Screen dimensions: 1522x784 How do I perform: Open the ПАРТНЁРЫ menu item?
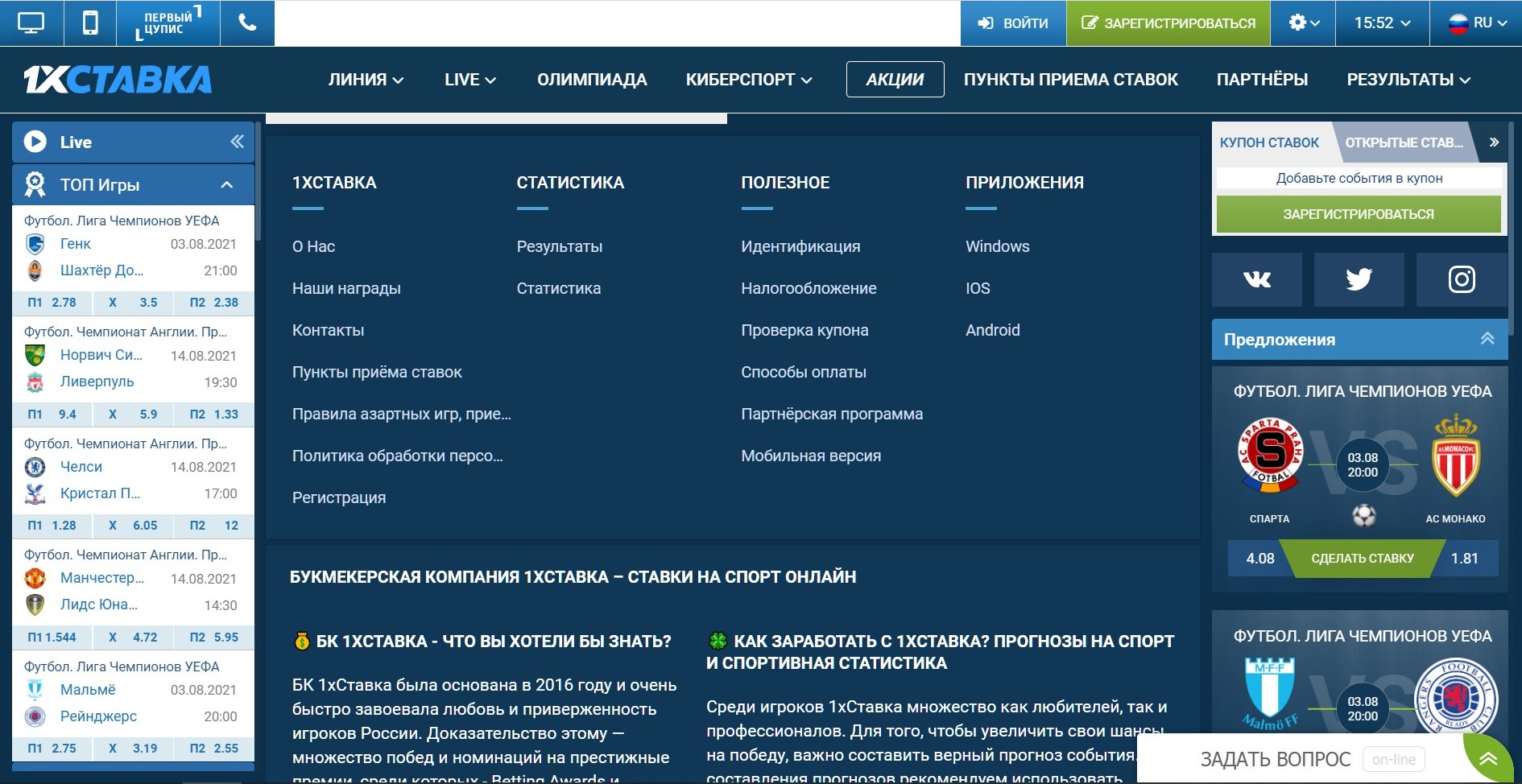(x=1262, y=80)
